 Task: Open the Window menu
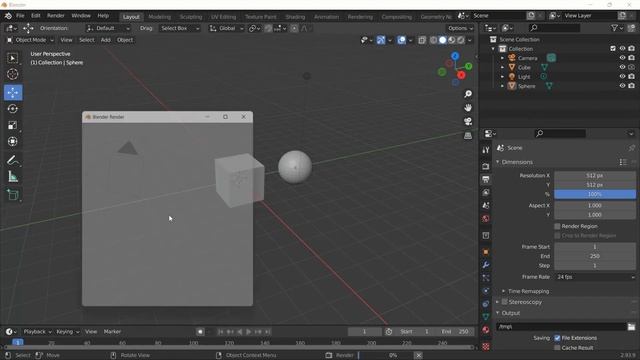[x=81, y=16]
